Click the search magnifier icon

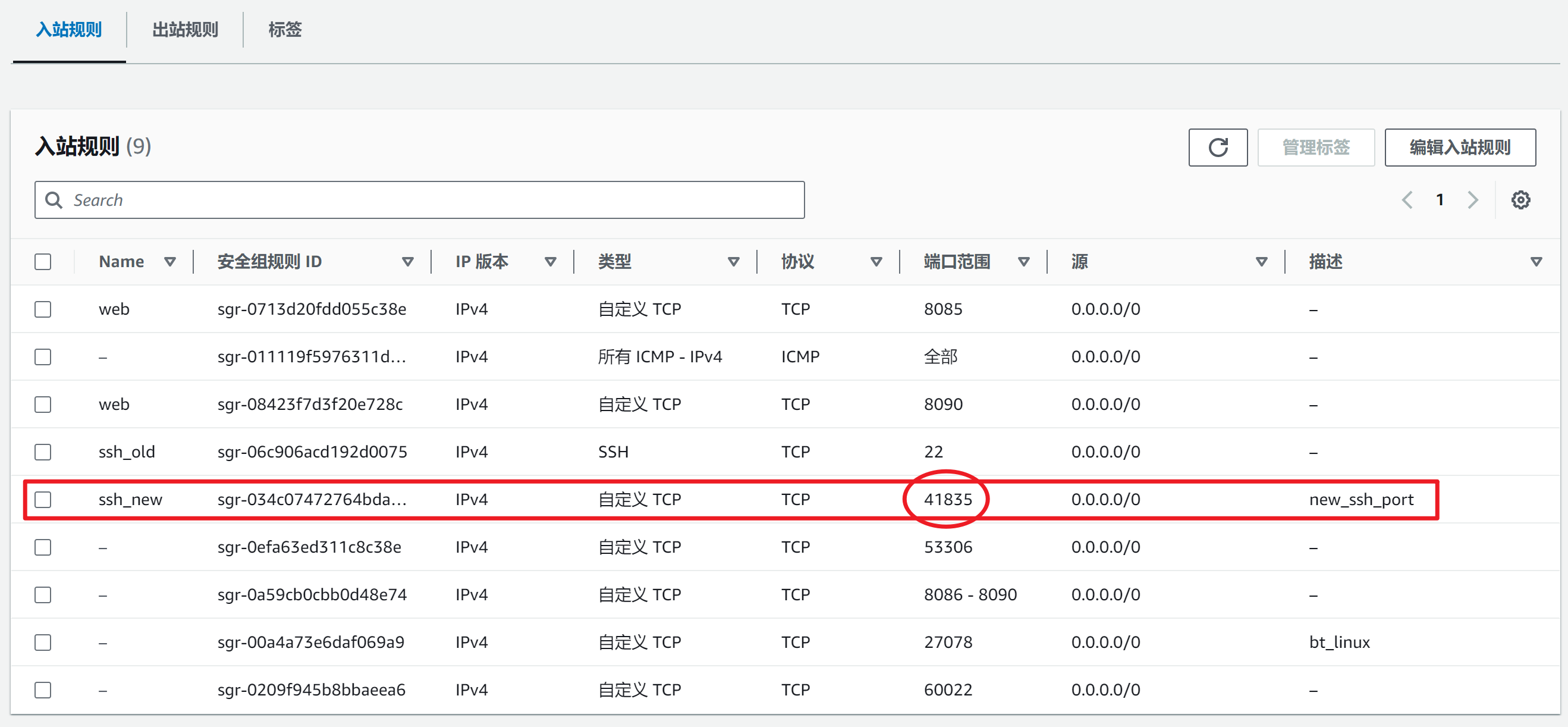(54, 200)
